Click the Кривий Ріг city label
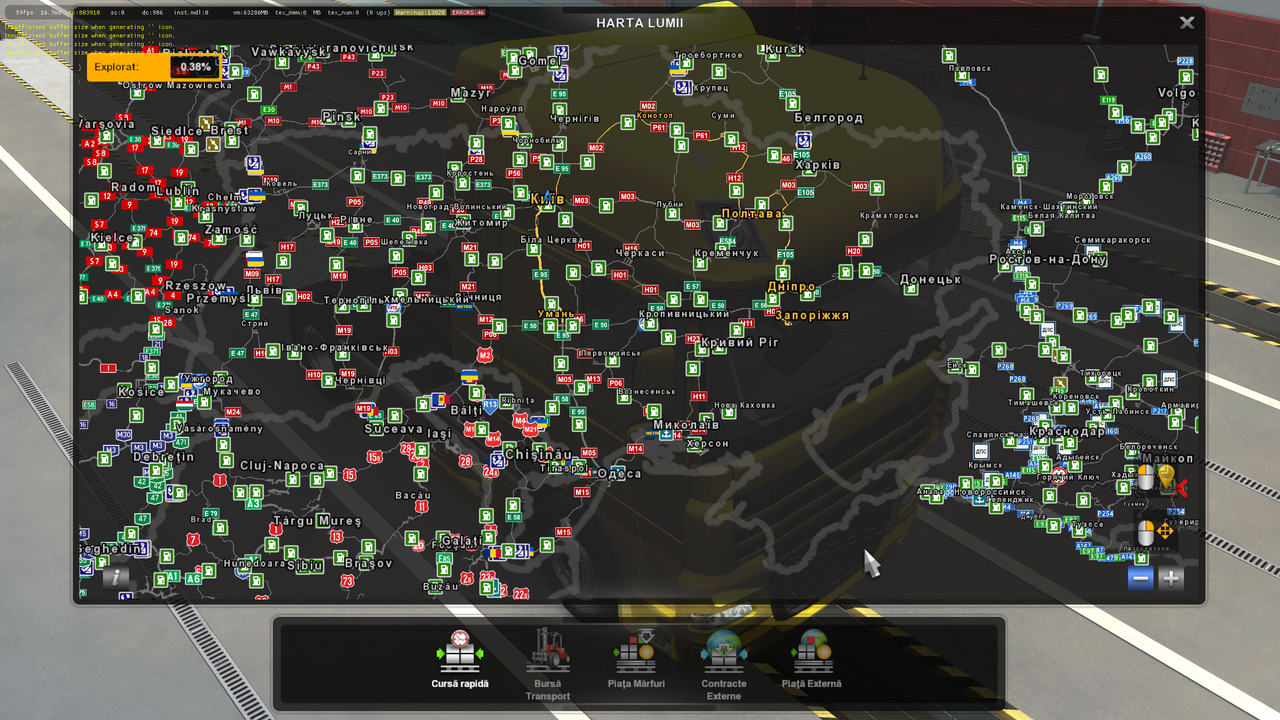The image size is (1280, 720). pos(740,342)
